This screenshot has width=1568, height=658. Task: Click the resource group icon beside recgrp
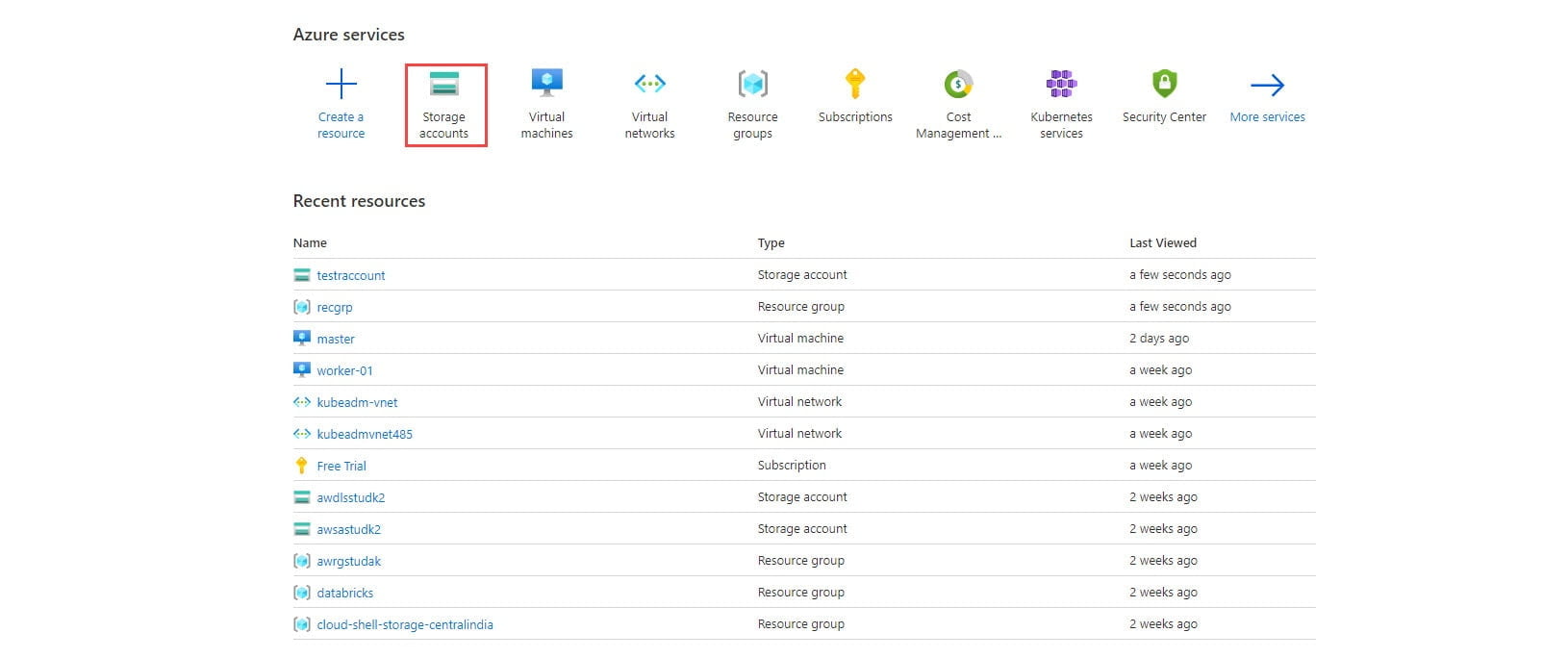(302, 307)
